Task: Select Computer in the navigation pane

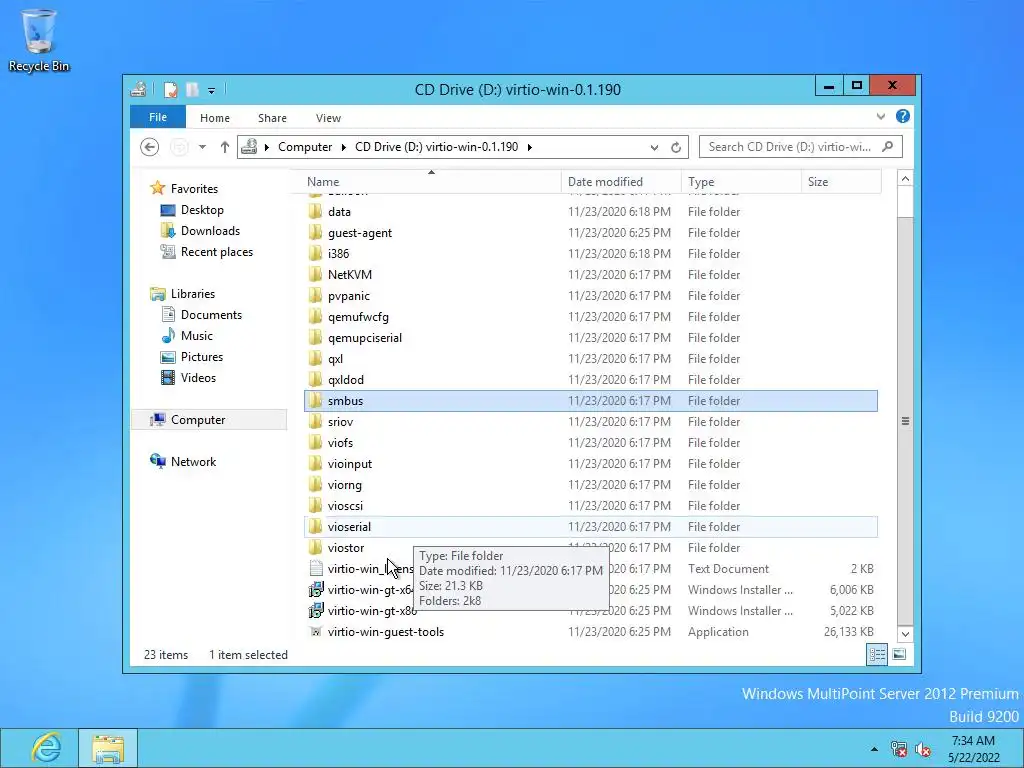Action: (198, 420)
